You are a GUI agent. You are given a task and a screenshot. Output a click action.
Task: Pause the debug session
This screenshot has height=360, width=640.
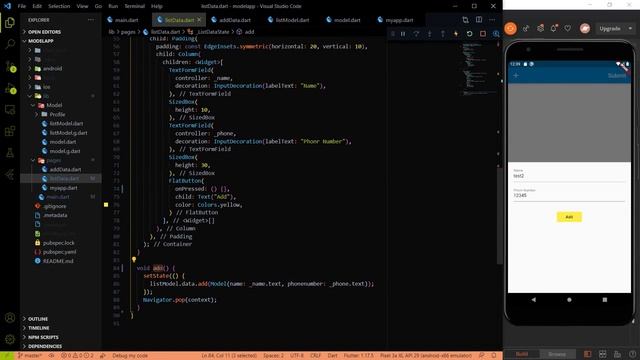(x=403, y=34)
